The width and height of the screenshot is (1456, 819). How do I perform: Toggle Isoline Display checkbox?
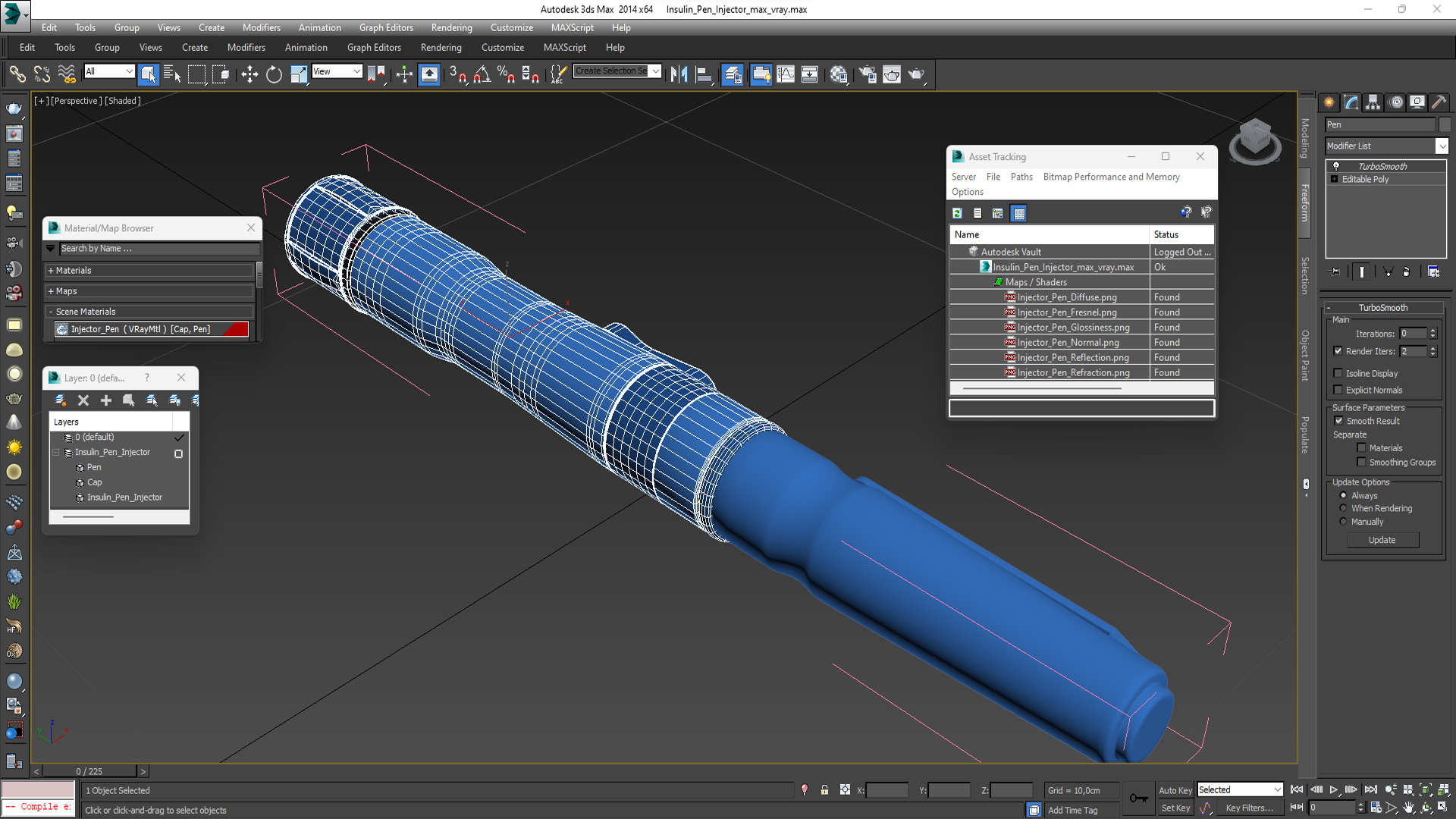[1338, 373]
